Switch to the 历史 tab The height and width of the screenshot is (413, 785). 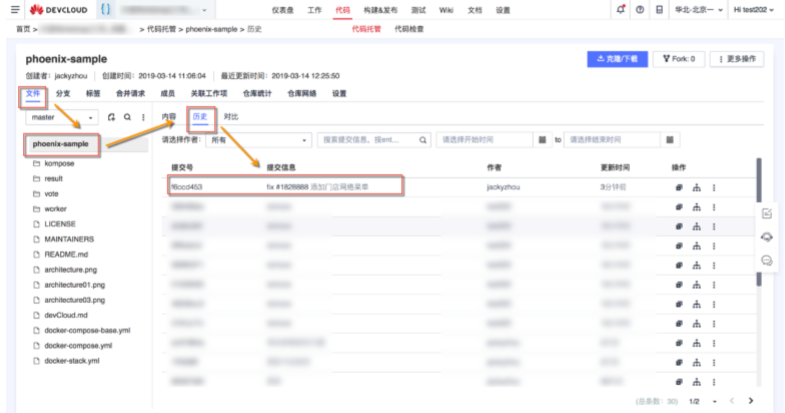tap(200, 117)
